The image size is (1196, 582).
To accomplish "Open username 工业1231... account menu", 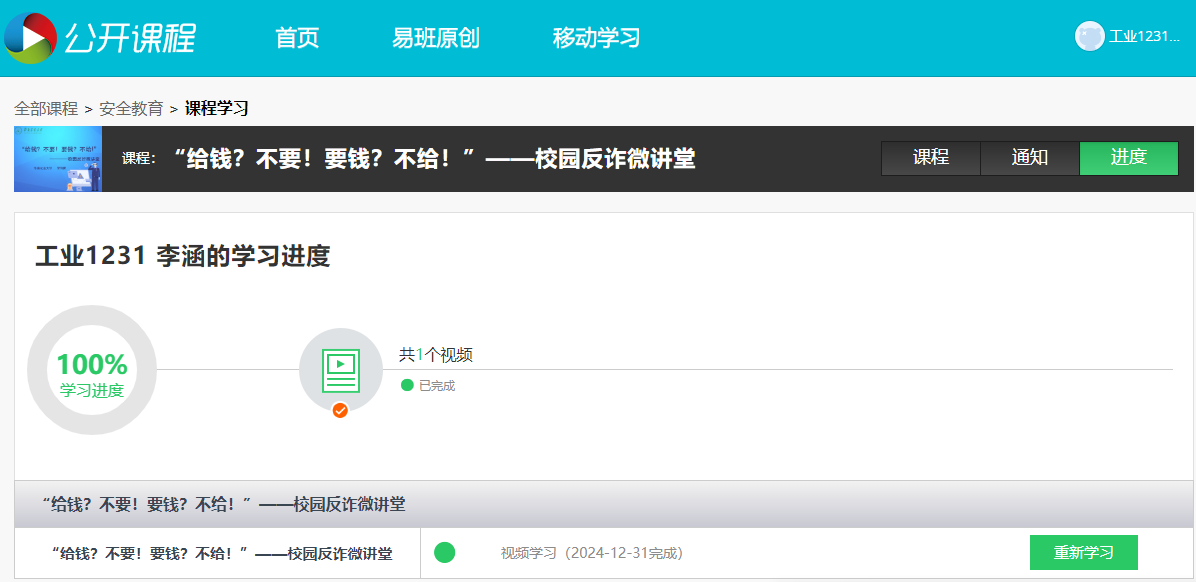I will point(1144,37).
